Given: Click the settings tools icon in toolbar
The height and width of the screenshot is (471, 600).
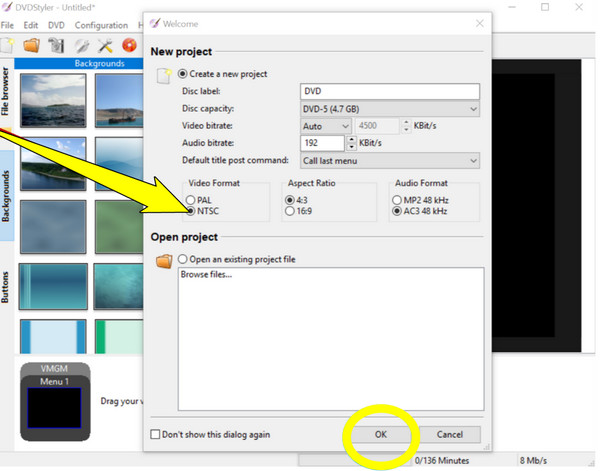Looking at the screenshot, I should 105,46.
